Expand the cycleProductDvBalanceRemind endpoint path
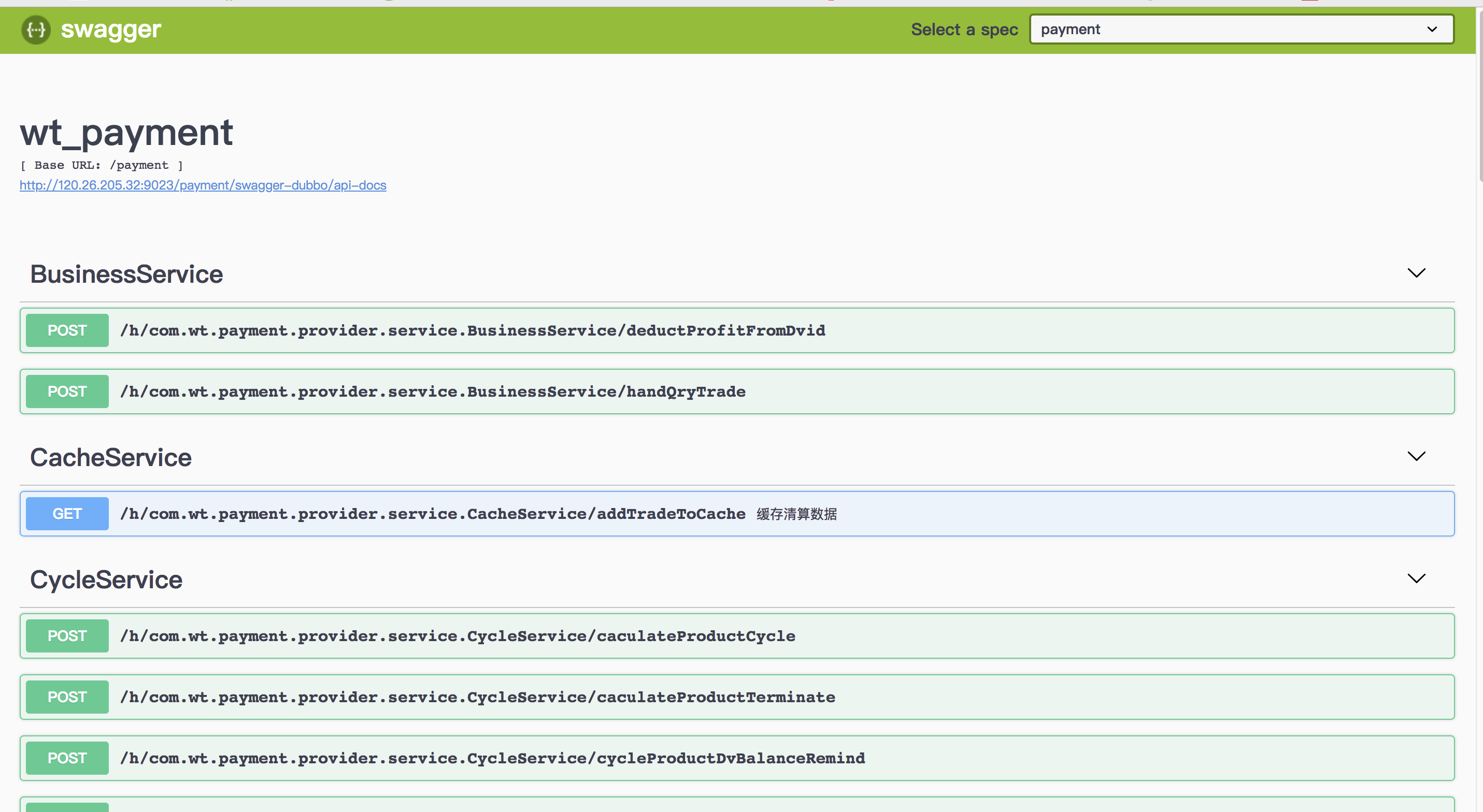This screenshot has width=1483, height=812. 493,759
